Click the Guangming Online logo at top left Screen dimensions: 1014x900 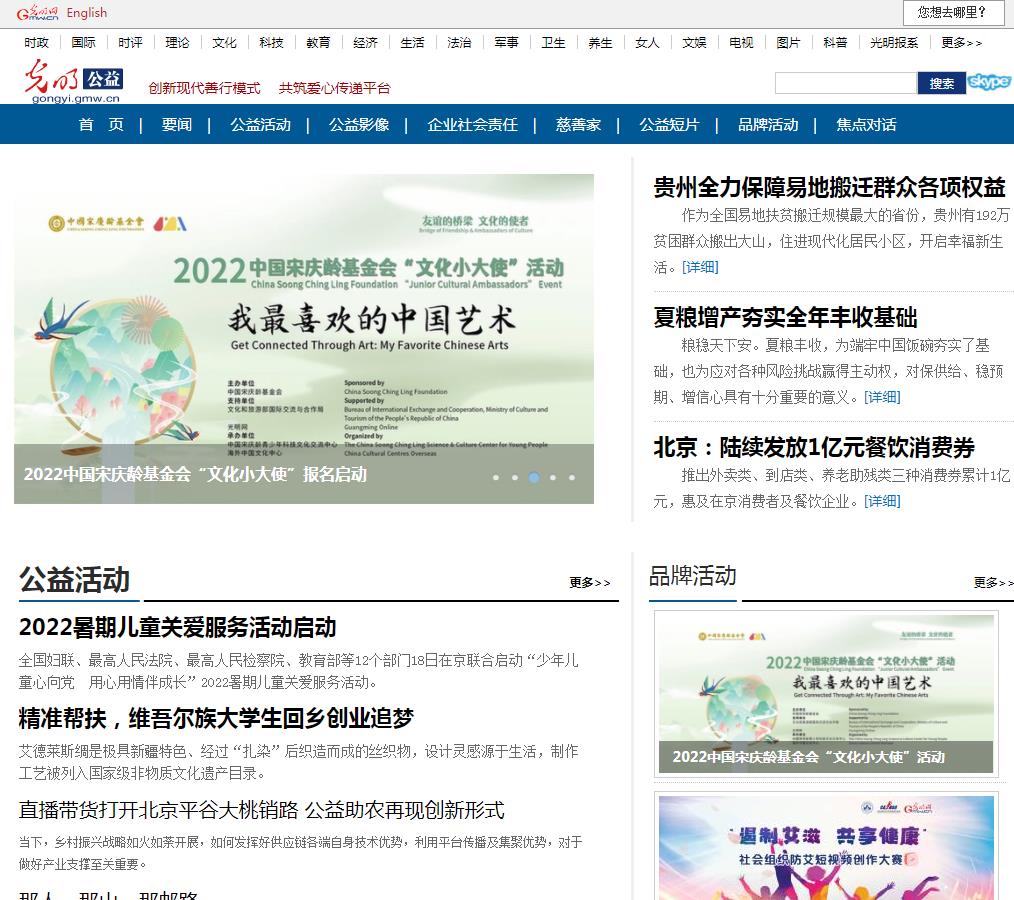tap(37, 13)
